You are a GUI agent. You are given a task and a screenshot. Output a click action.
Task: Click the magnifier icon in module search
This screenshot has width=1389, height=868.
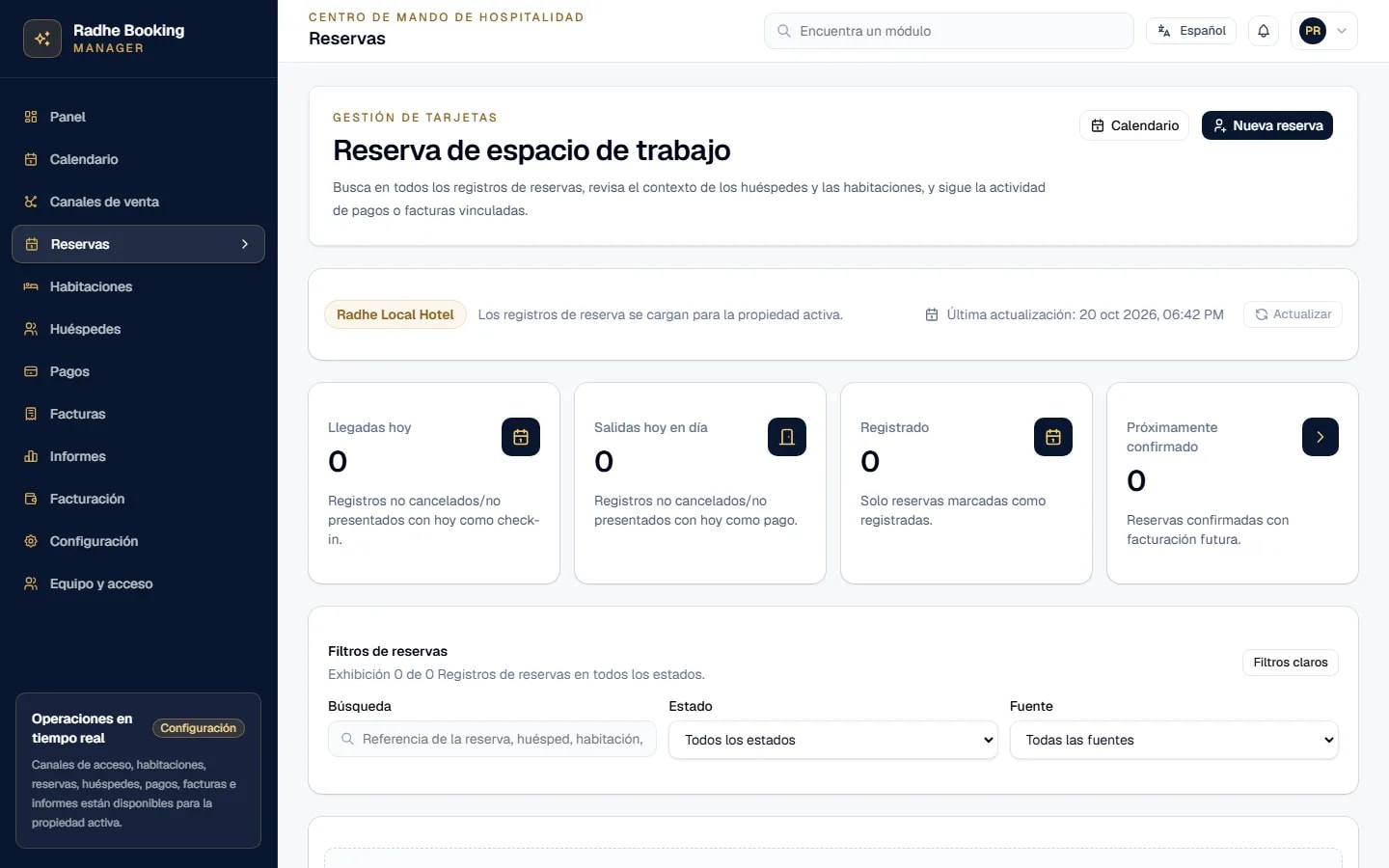(784, 31)
